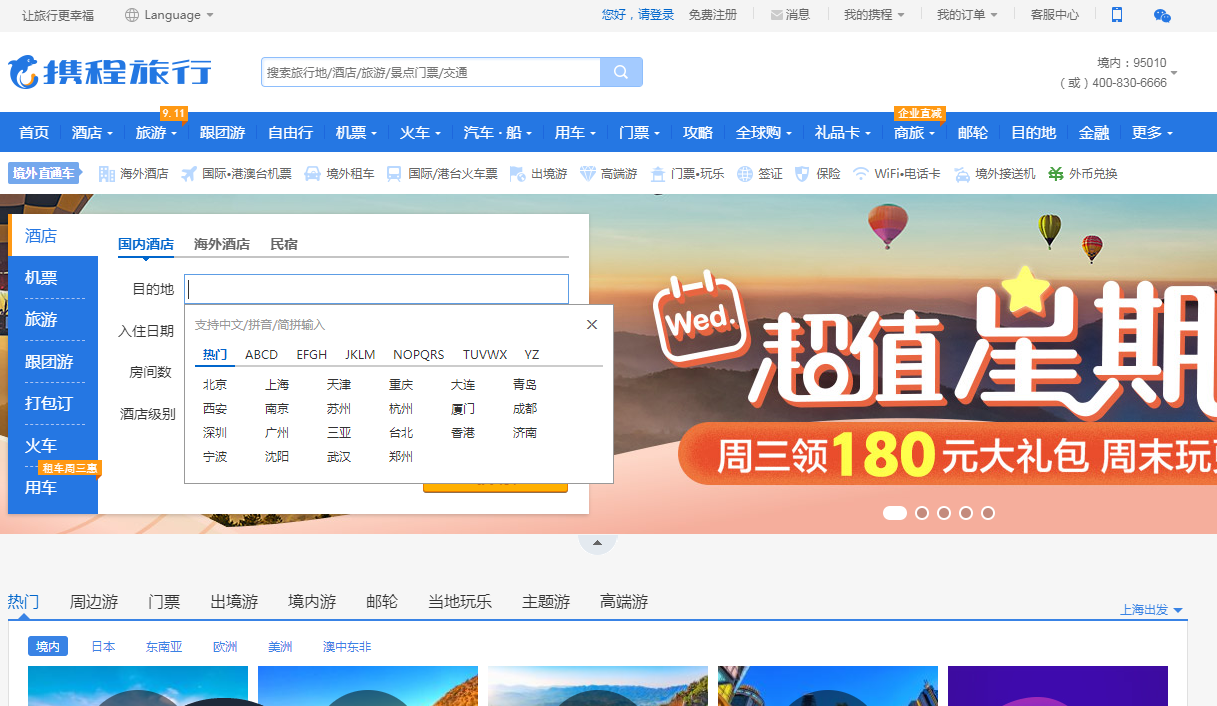Focus the 目的地 input field

click(x=377, y=289)
